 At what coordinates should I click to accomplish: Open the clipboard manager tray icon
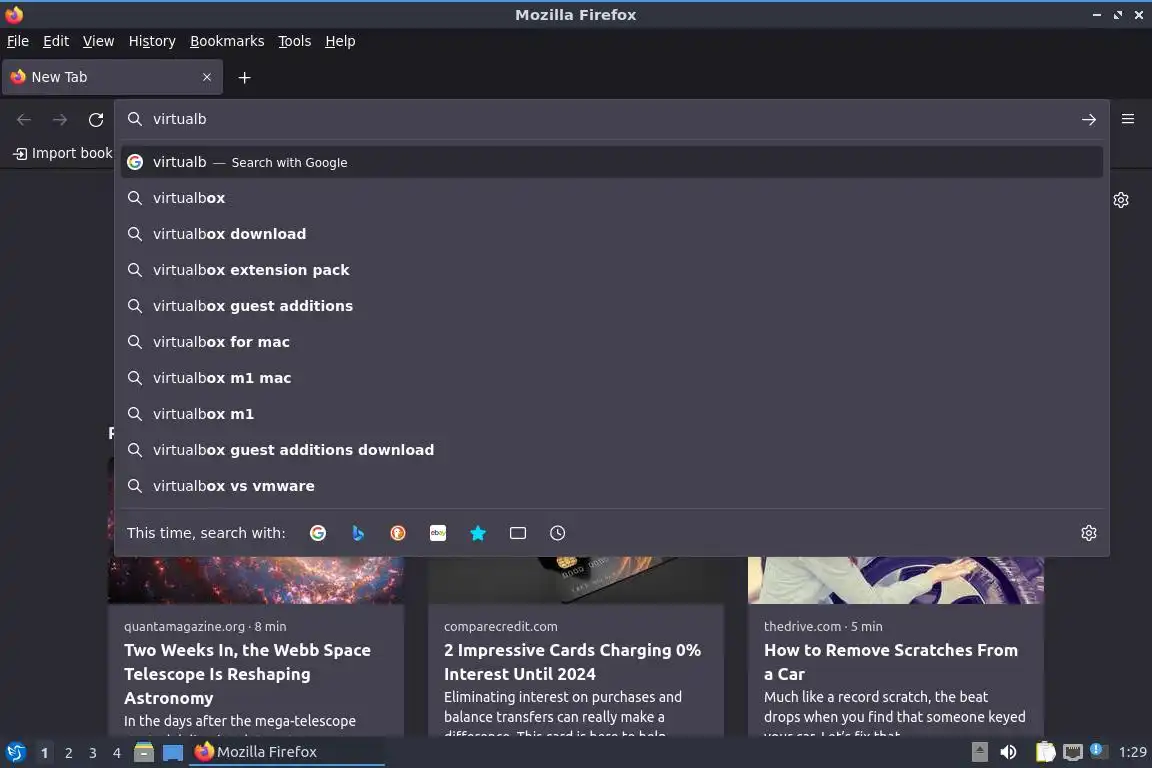1045,752
